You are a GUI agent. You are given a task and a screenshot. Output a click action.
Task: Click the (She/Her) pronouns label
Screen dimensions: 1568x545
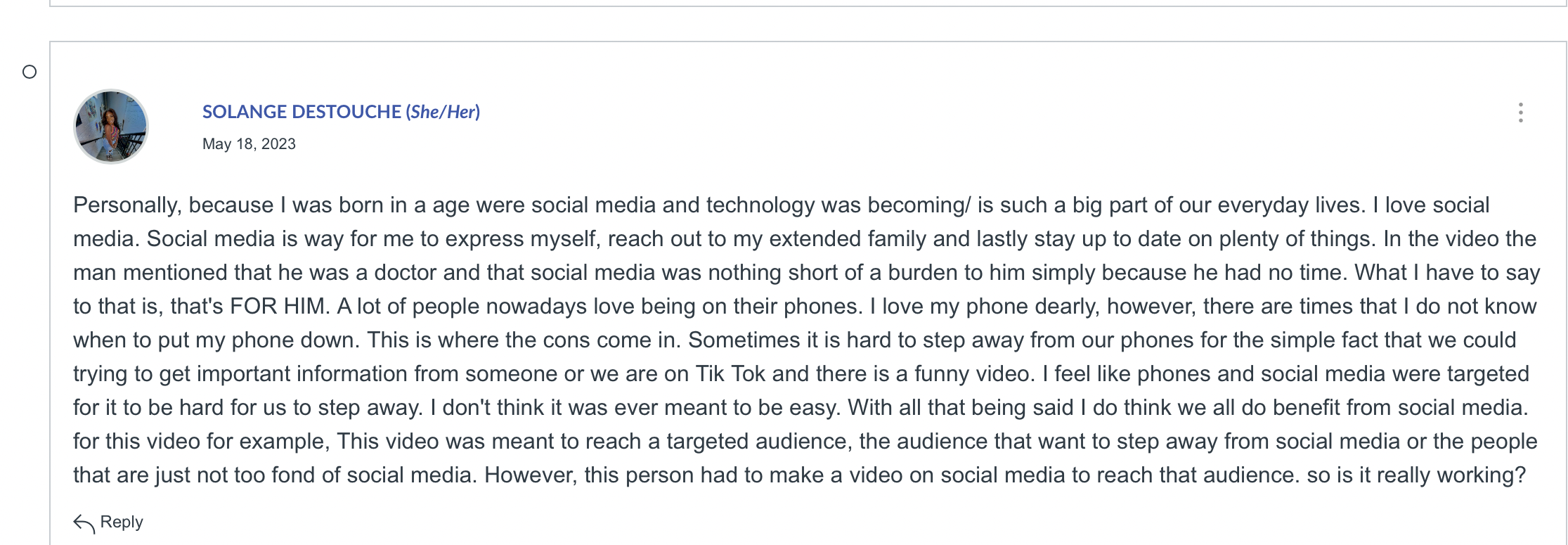[443, 112]
